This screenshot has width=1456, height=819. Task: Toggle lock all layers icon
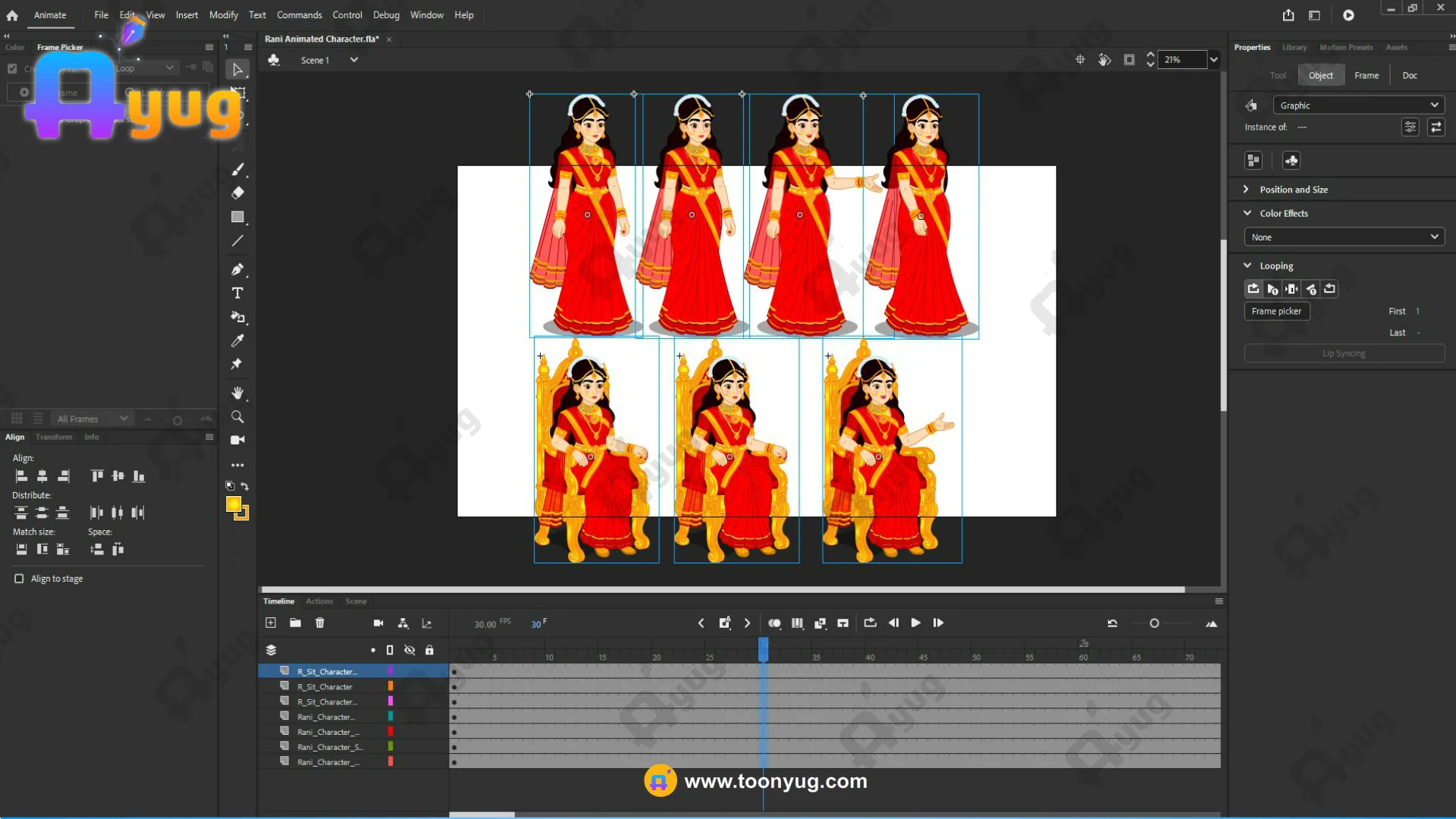[429, 650]
